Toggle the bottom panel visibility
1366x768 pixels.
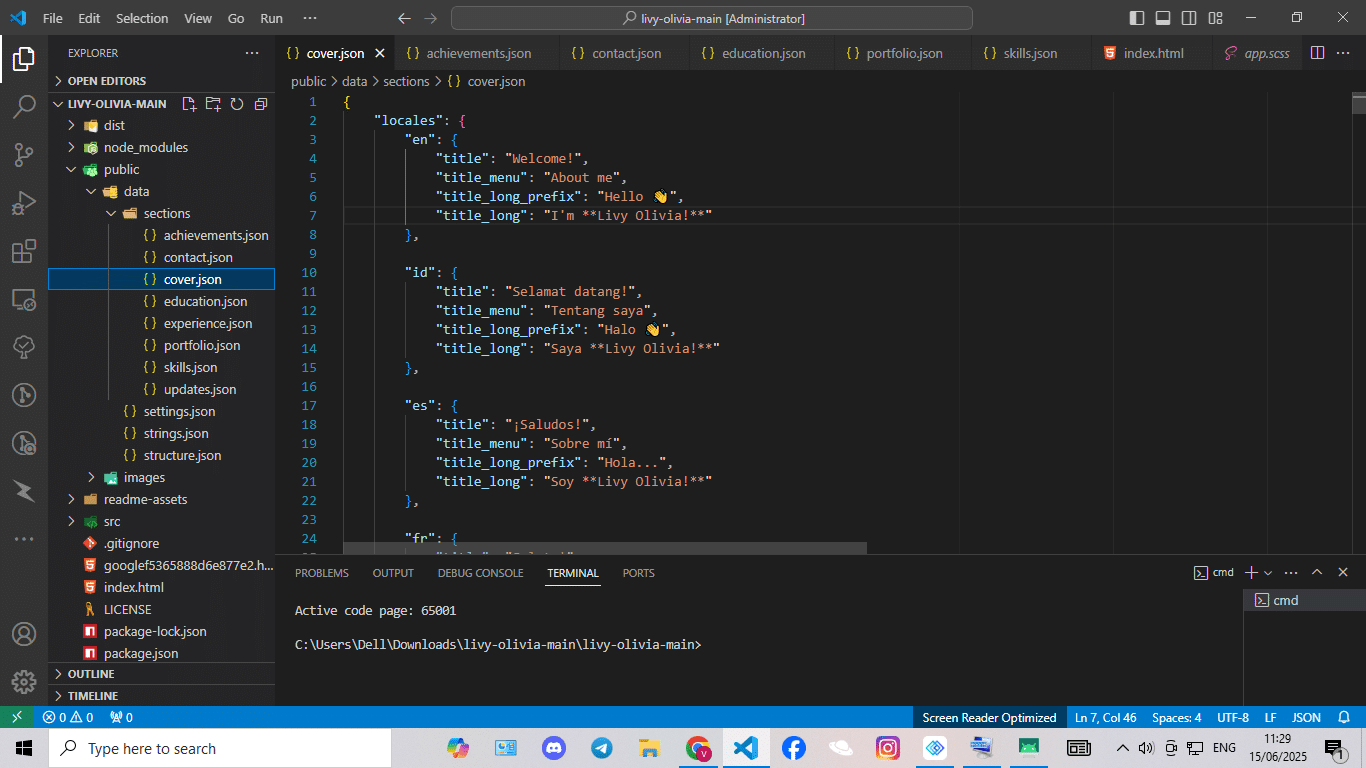[1161, 17]
